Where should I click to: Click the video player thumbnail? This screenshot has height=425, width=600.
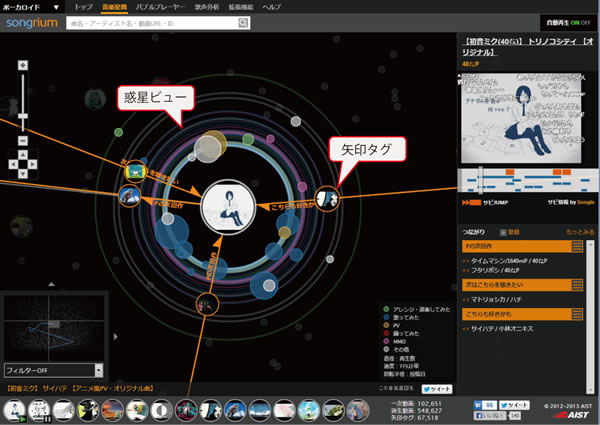(x=521, y=118)
